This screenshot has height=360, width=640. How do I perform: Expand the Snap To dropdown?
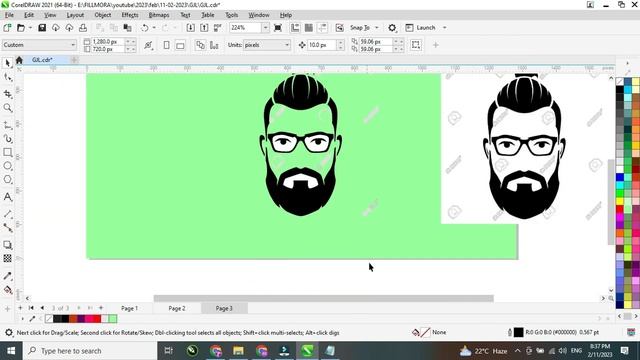[x=377, y=28]
